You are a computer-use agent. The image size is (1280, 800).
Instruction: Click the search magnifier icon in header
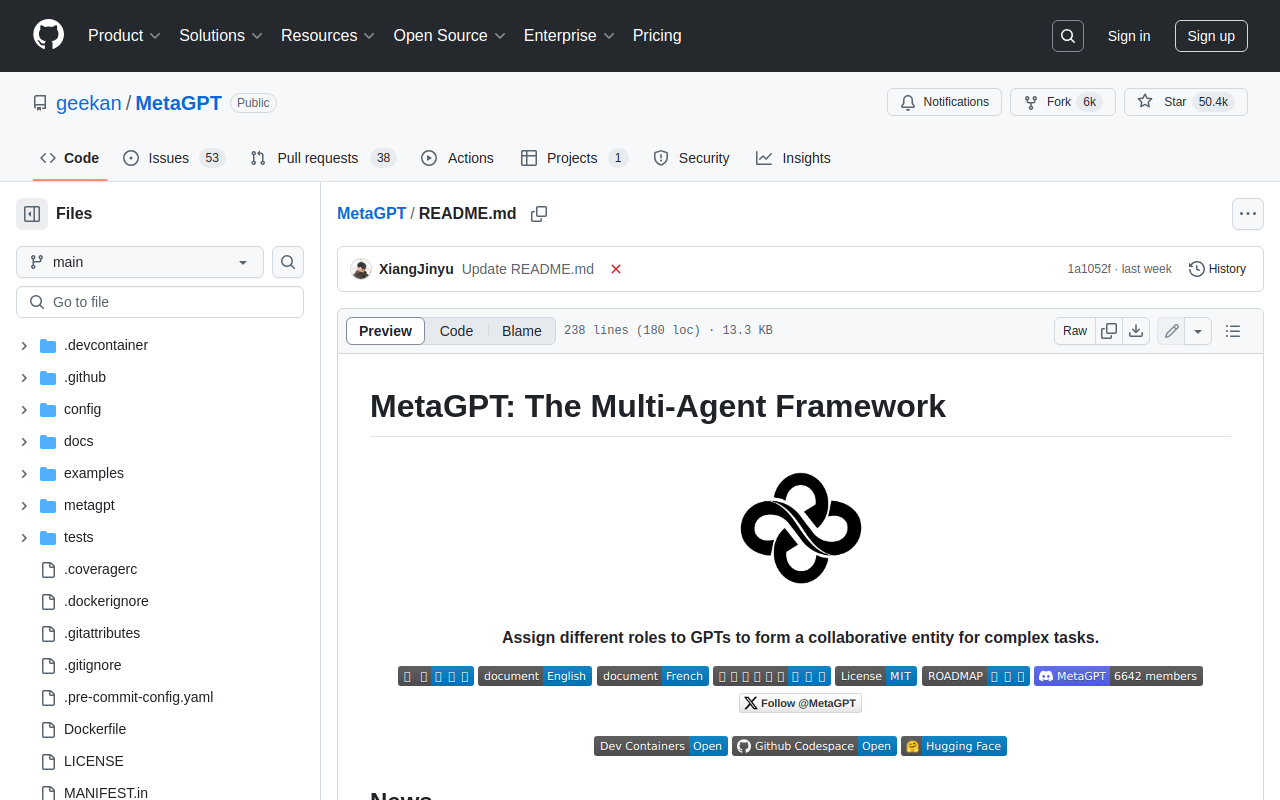tap(1068, 36)
